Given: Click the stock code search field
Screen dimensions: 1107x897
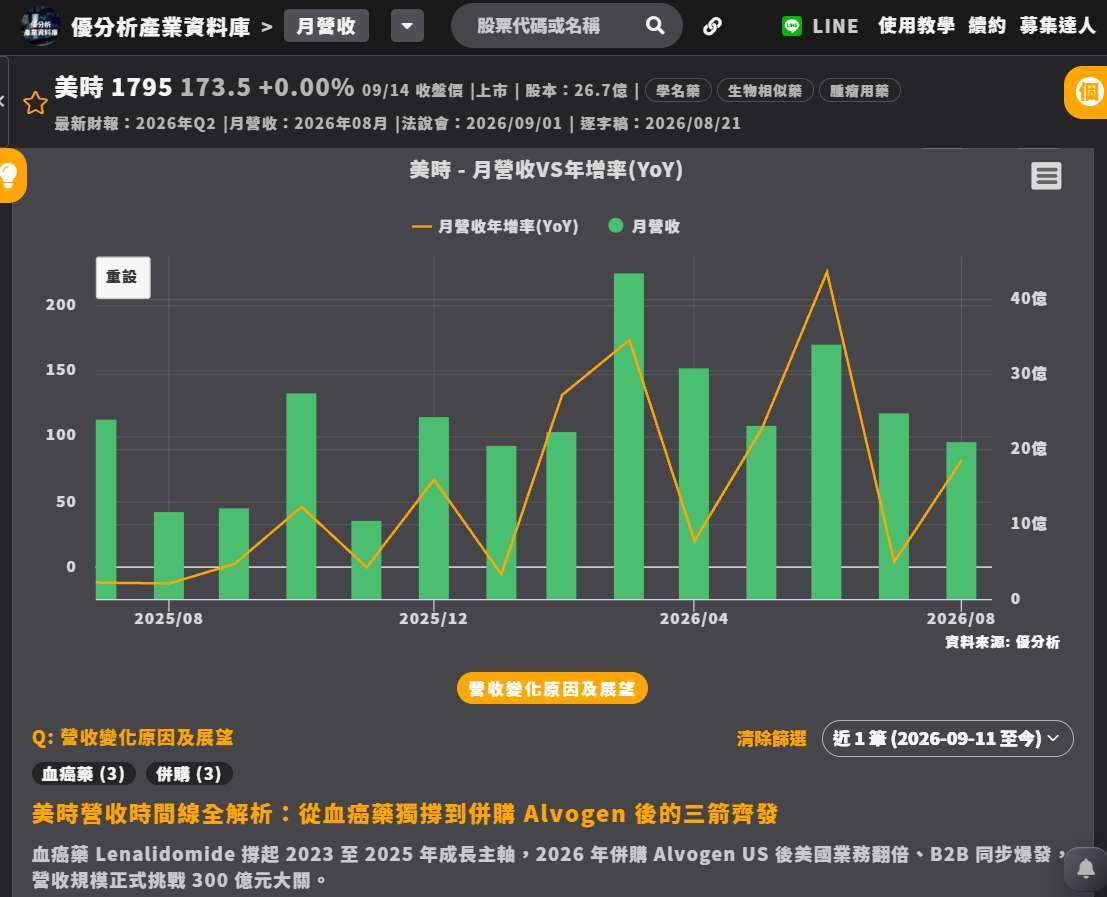Looking at the screenshot, I should tap(547, 26).
